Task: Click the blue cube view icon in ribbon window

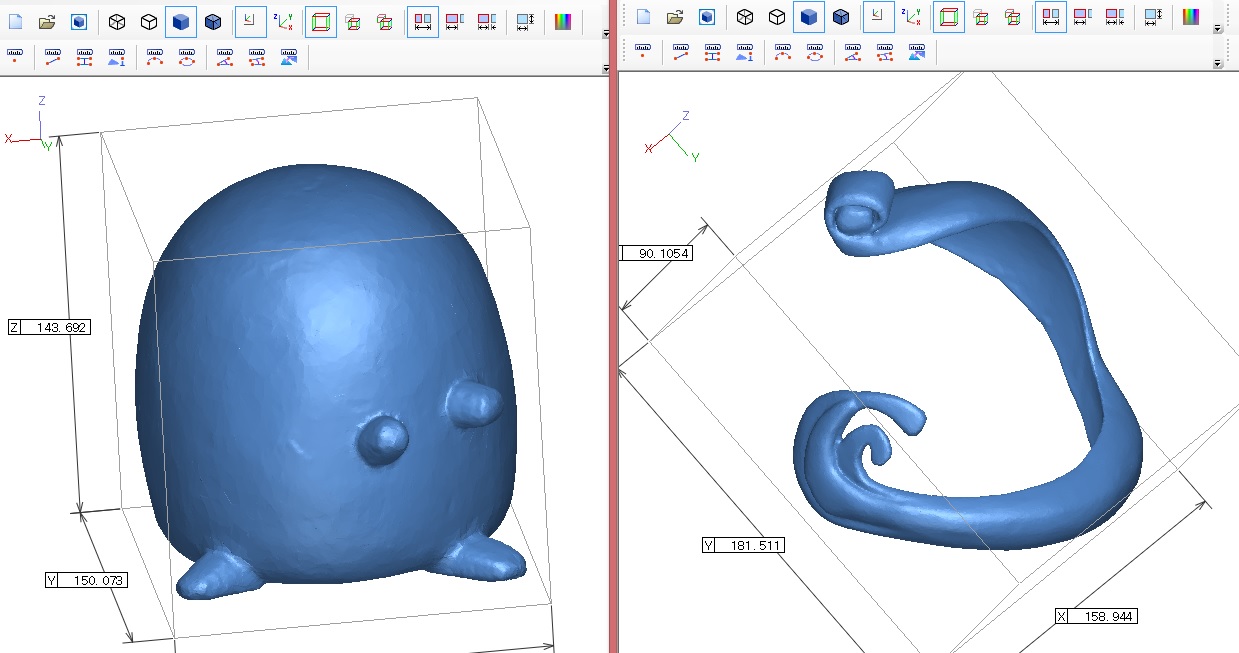Action: [x=707, y=16]
